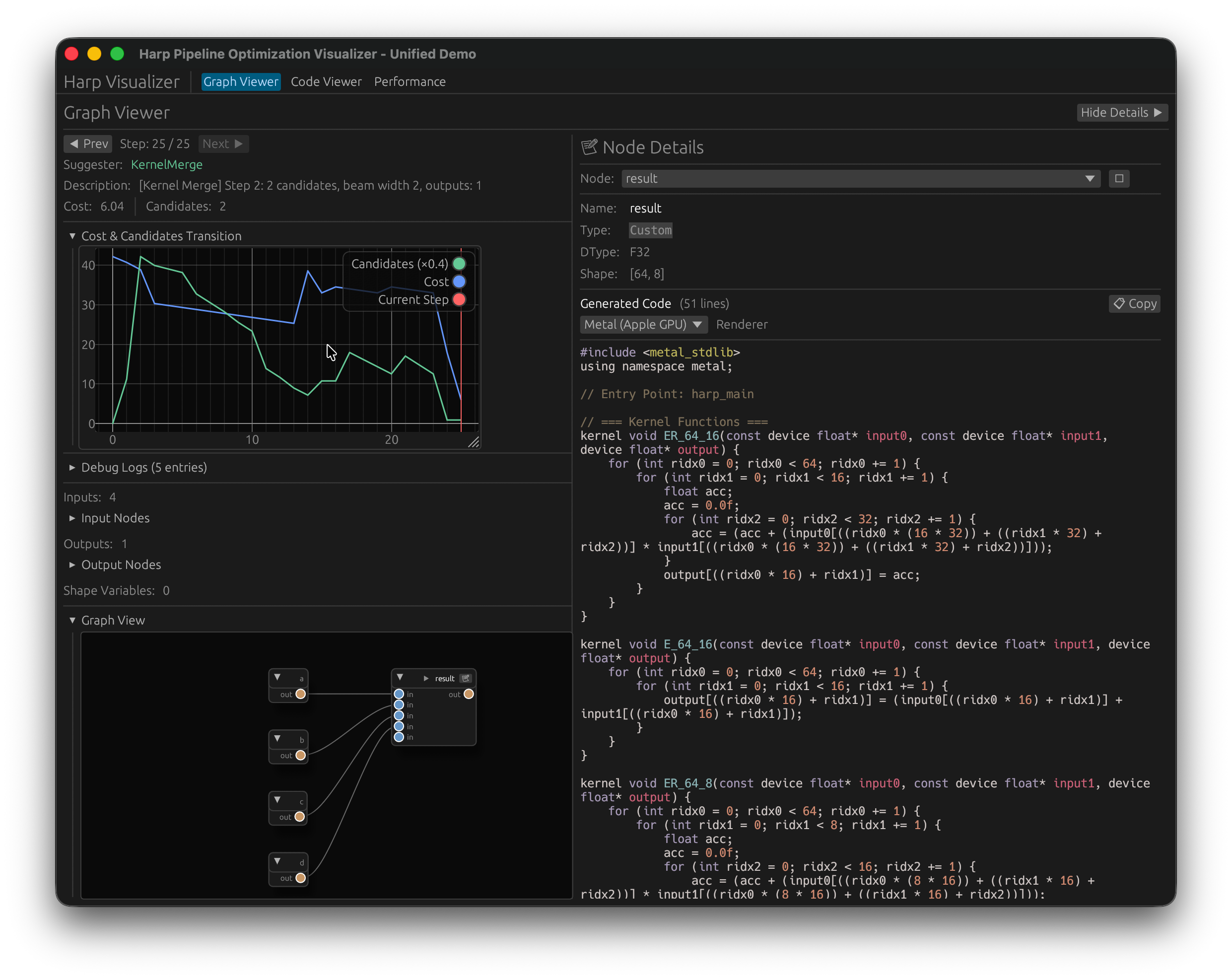Switch to the Code Viewer tab
The width and height of the screenshot is (1232, 980).
pyautogui.click(x=326, y=82)
